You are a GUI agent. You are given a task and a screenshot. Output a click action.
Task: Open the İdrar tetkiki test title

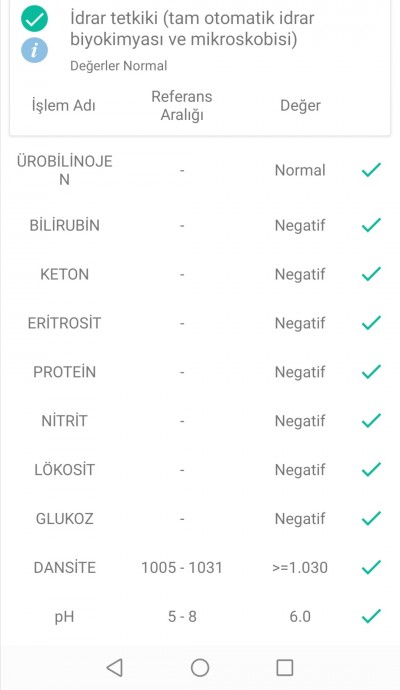(192, 29)
